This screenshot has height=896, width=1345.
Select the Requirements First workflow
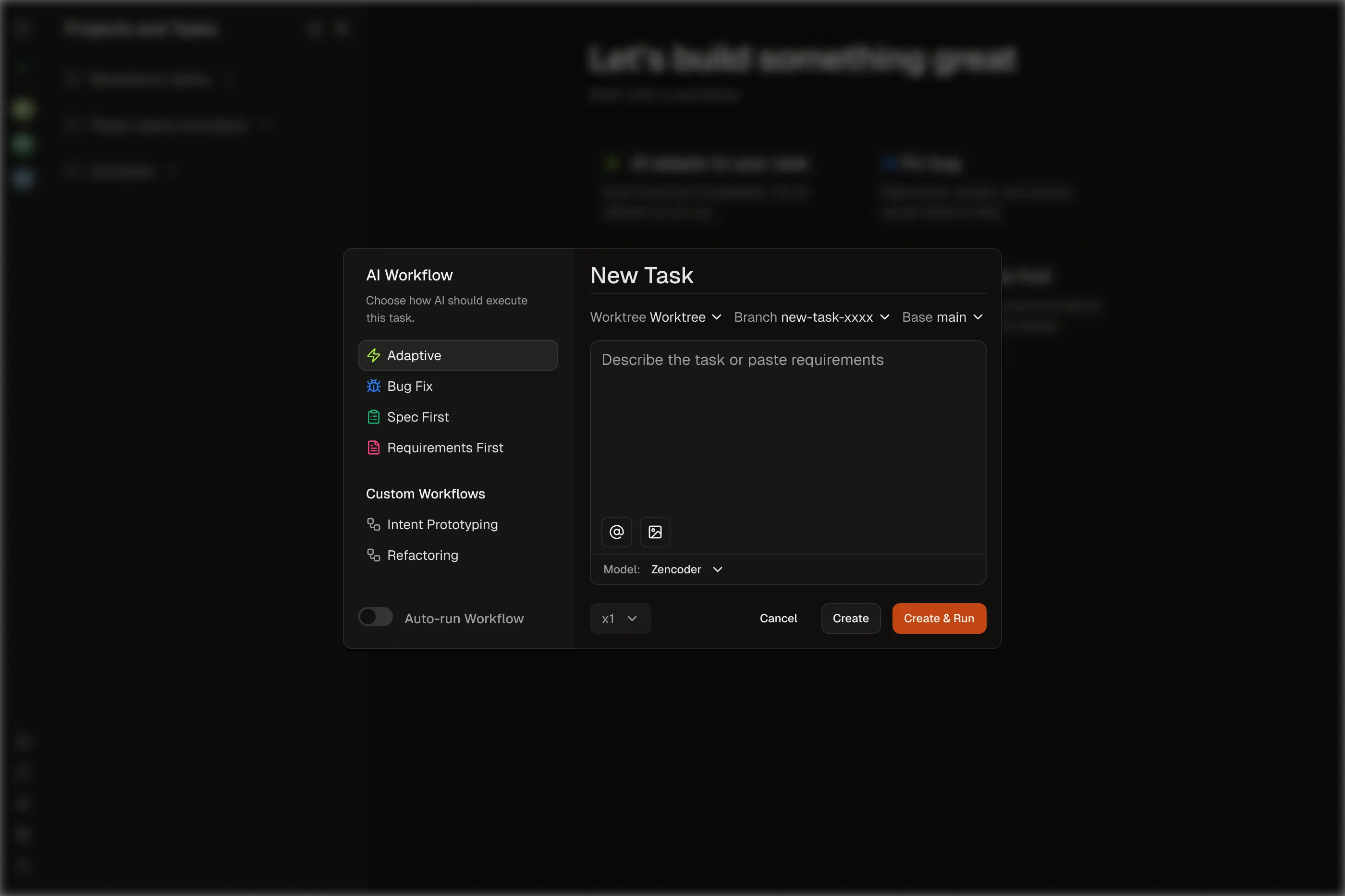445,448
